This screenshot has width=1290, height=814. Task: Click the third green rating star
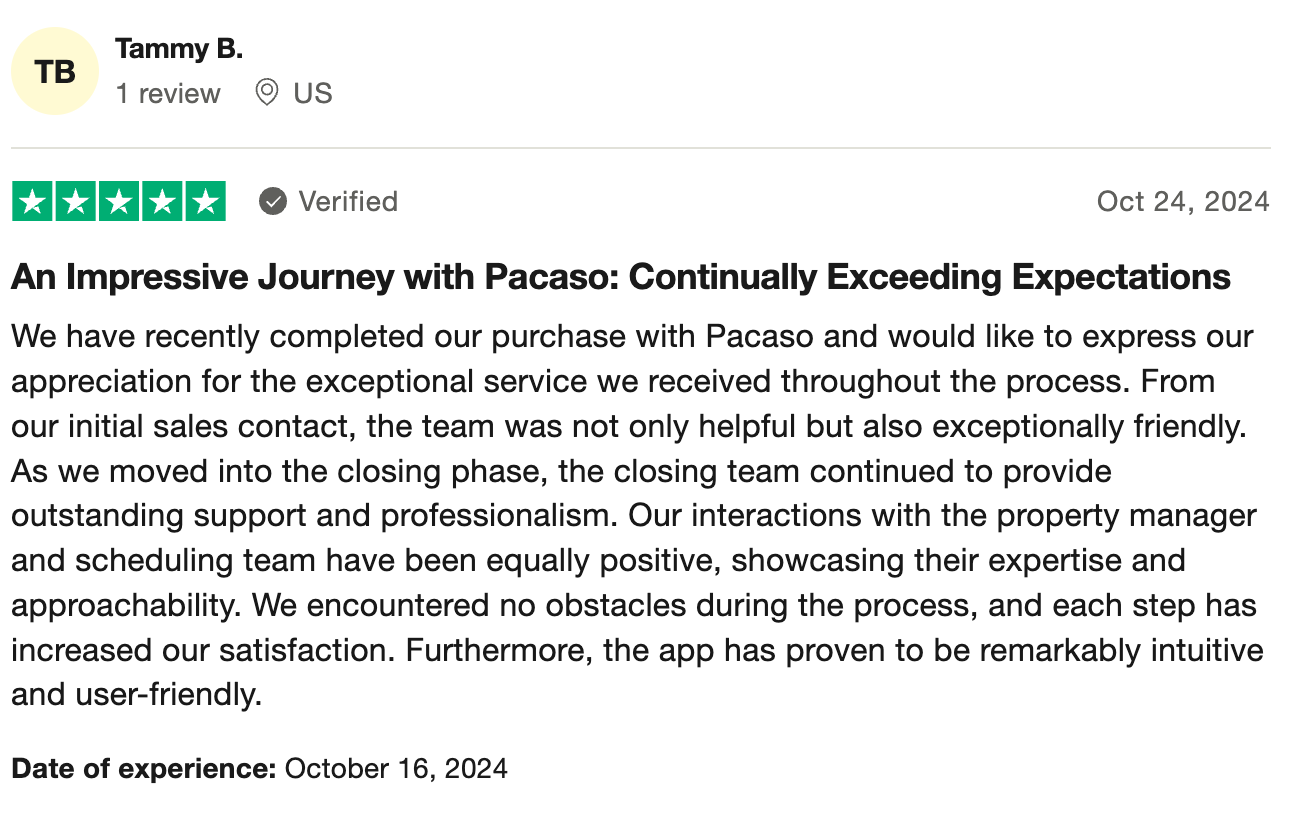119,202
